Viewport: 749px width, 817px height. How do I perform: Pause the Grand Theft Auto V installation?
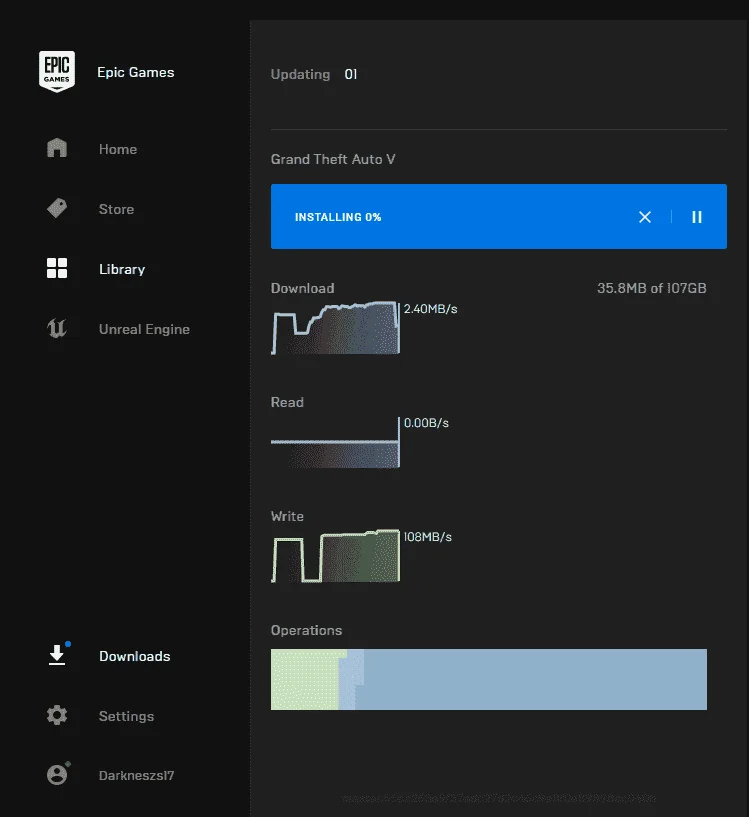[x=697, y=217]
